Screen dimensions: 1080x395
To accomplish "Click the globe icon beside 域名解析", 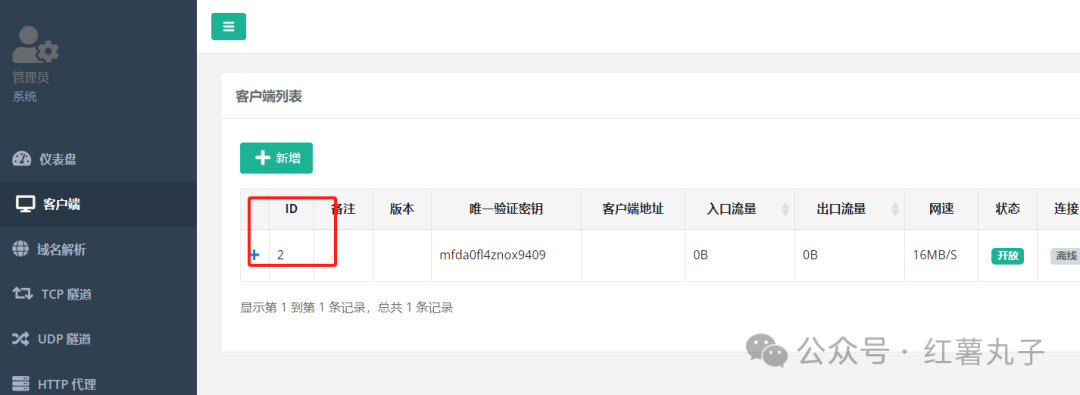I will [21, 250].
